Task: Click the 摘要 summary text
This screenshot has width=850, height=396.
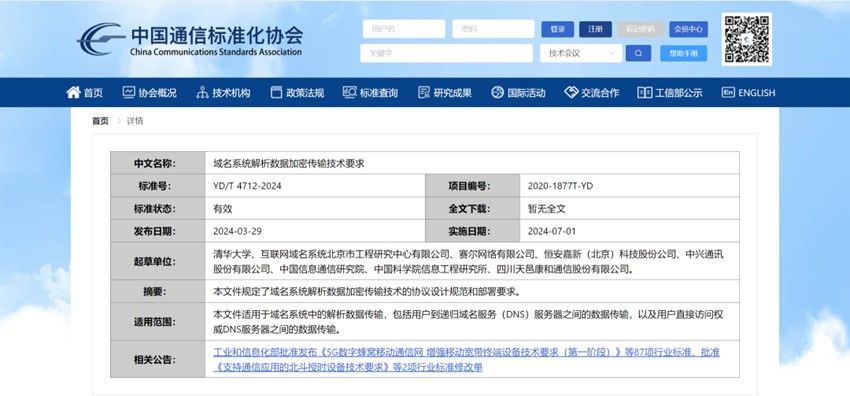Action: (367, 291)
